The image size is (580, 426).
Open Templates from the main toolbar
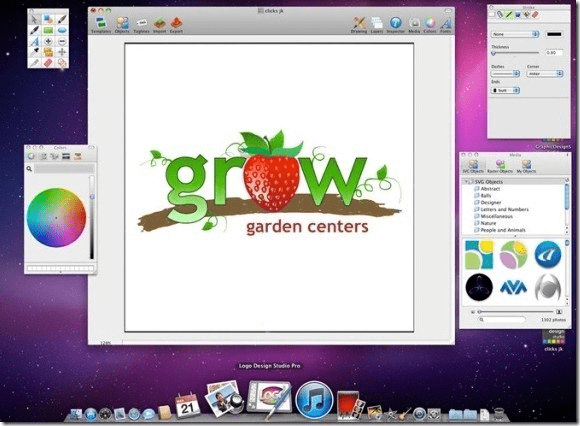click(x=101, y=25)
